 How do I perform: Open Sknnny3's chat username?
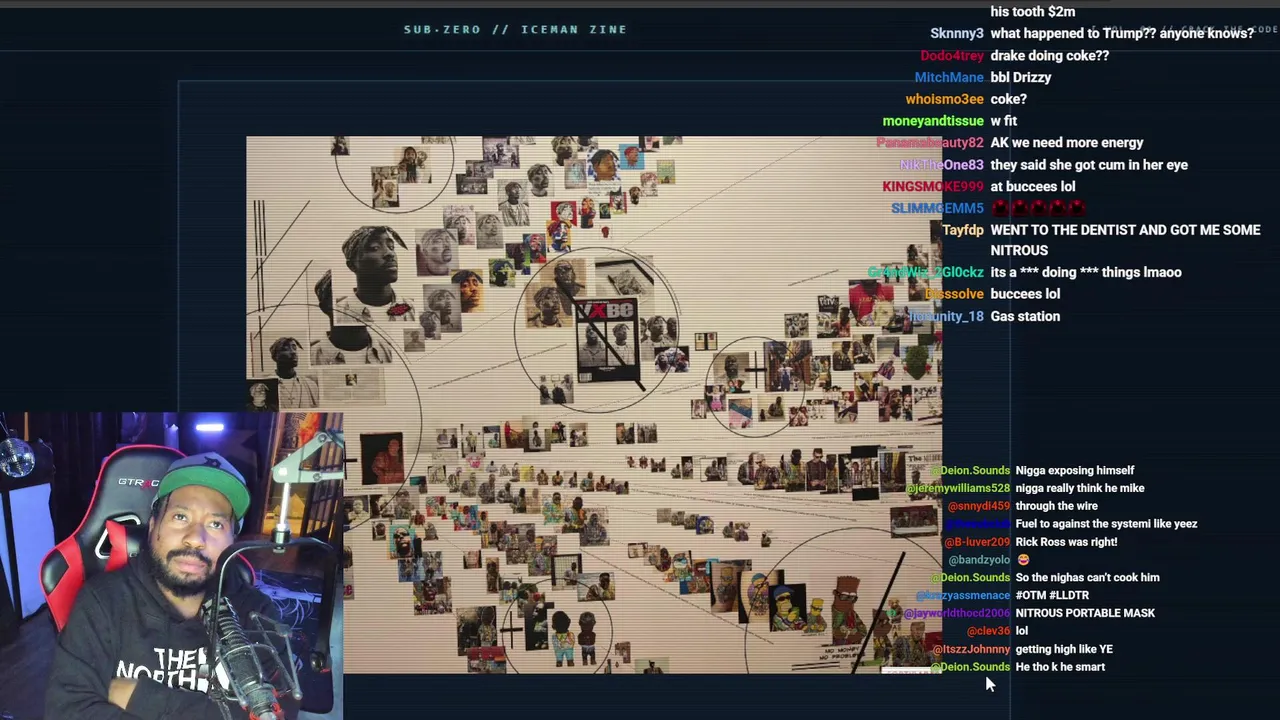coord(957,34)
